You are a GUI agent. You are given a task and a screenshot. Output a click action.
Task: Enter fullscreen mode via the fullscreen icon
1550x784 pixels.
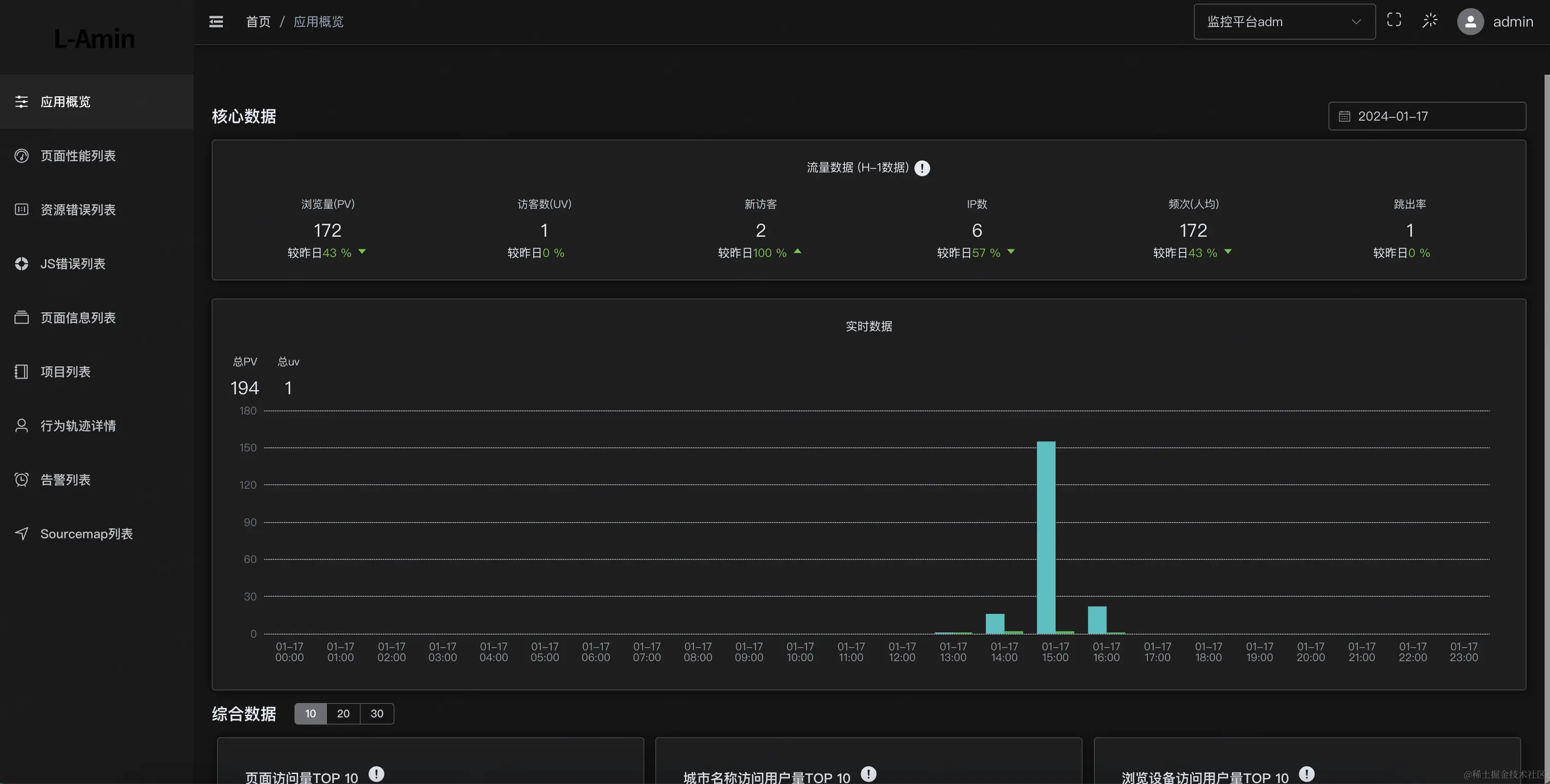click(x=1394, y=20)
